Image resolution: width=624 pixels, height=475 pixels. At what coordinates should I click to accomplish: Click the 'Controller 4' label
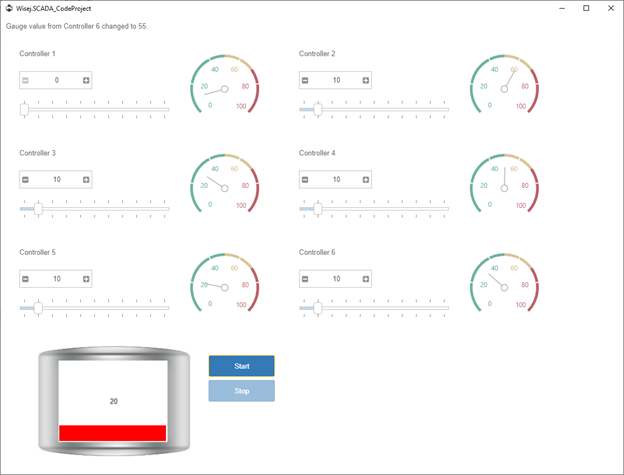point(317,153)
